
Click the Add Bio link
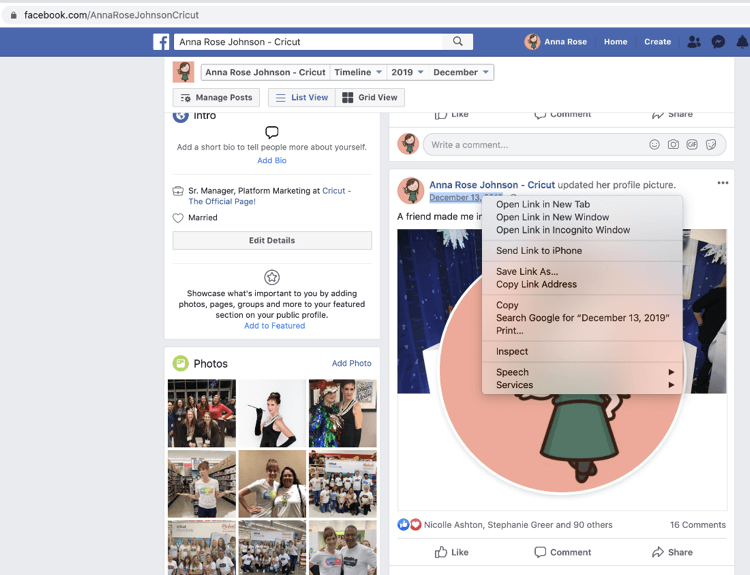coord(272,160)
